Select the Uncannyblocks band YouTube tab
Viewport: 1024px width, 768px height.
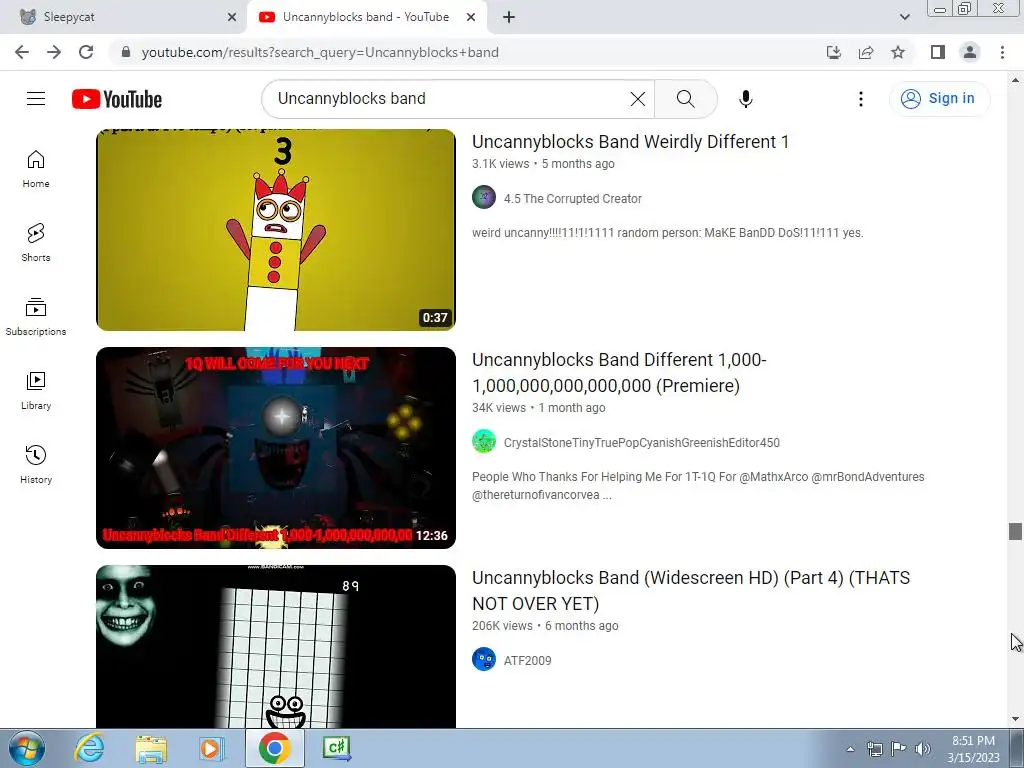pos(366,17)
